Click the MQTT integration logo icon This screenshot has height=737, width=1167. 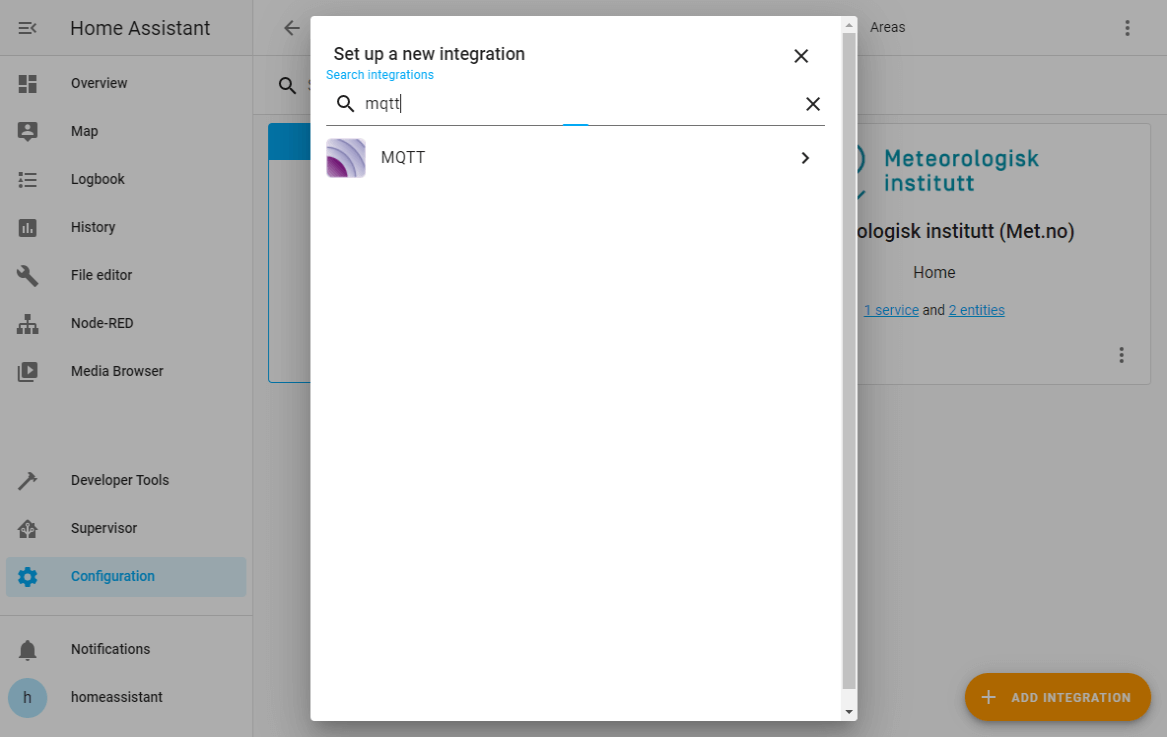(346, 158)
